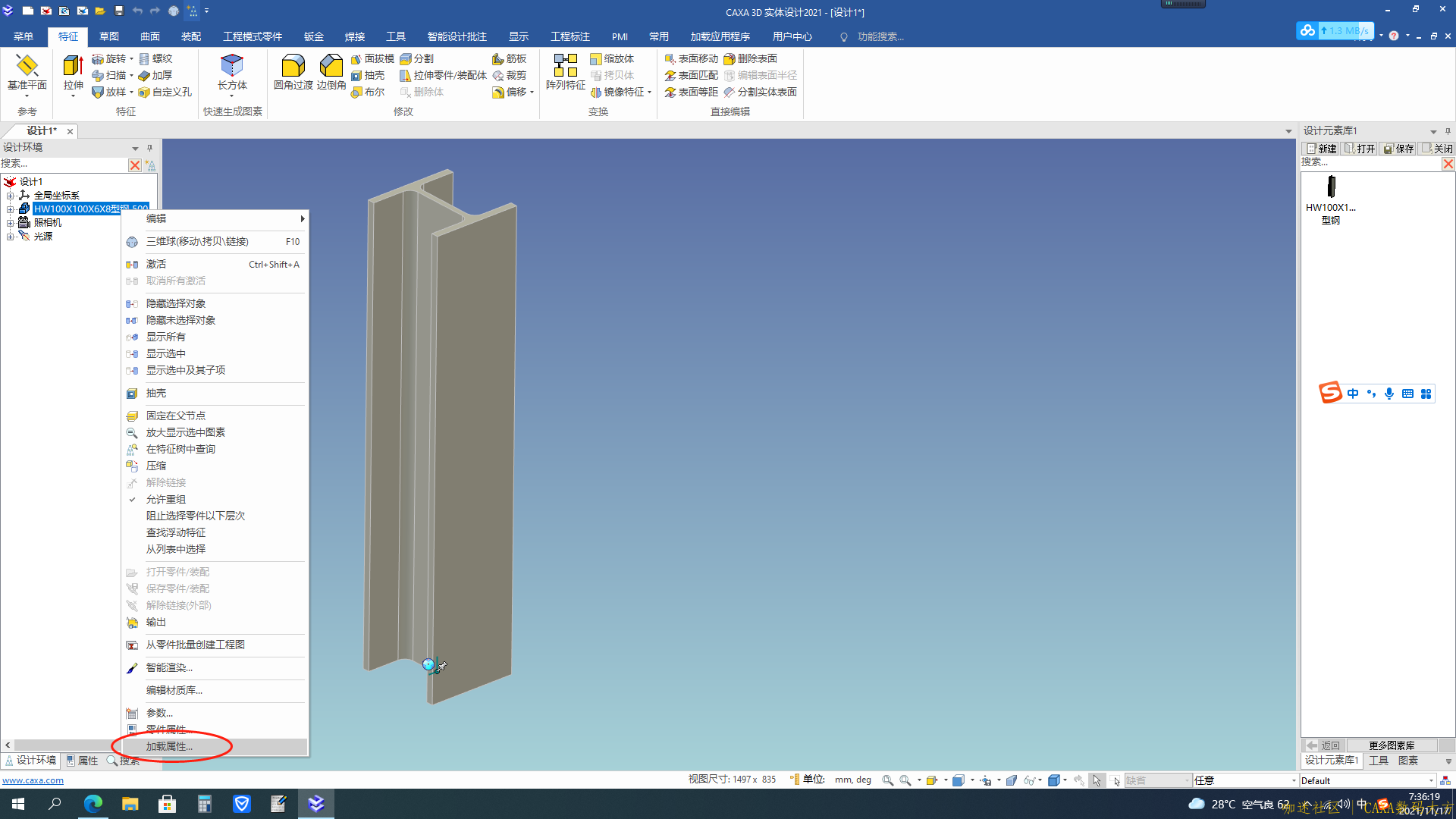This screenshot has width=1456, height=819.
Task: Click the 抽壳 shell ribbon tool
Action: point(368,75)
